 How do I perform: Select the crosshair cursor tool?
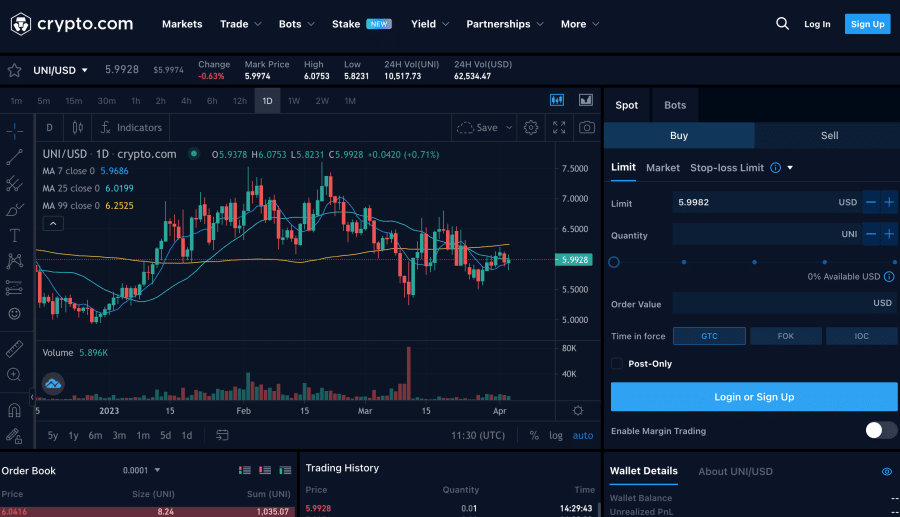click(x=14, y=131)
